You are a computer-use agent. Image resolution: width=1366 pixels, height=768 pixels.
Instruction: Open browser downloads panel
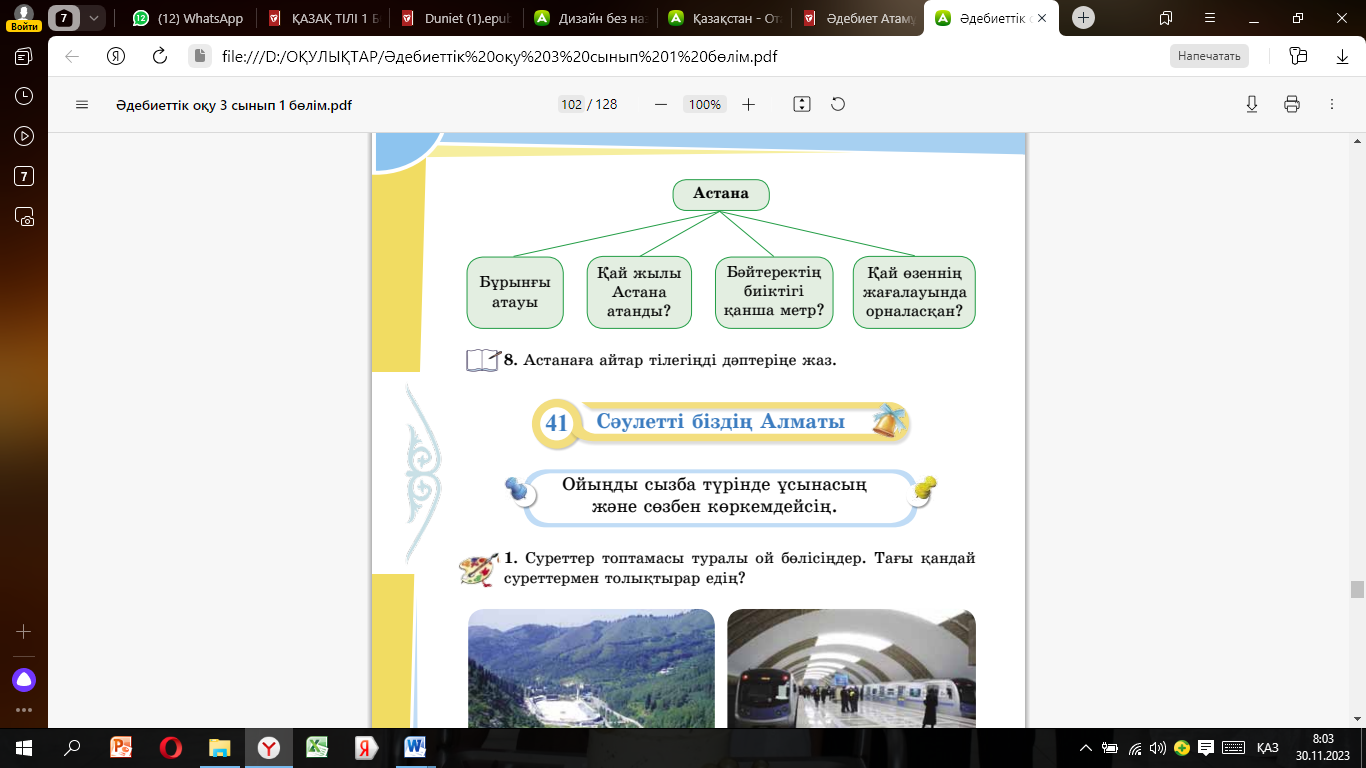1342,56
